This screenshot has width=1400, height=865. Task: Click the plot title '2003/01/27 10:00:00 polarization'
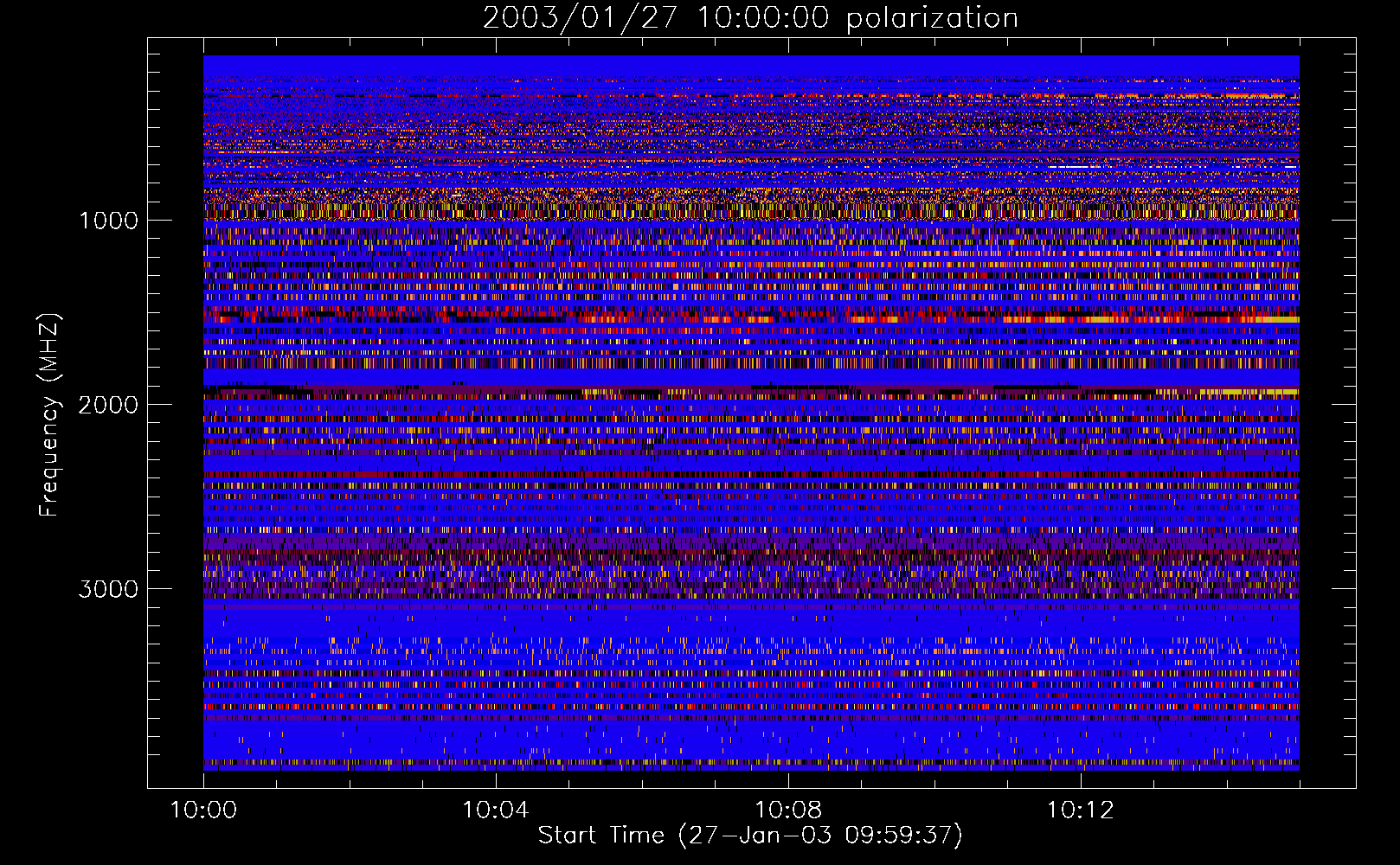click(x=750, y=18)
